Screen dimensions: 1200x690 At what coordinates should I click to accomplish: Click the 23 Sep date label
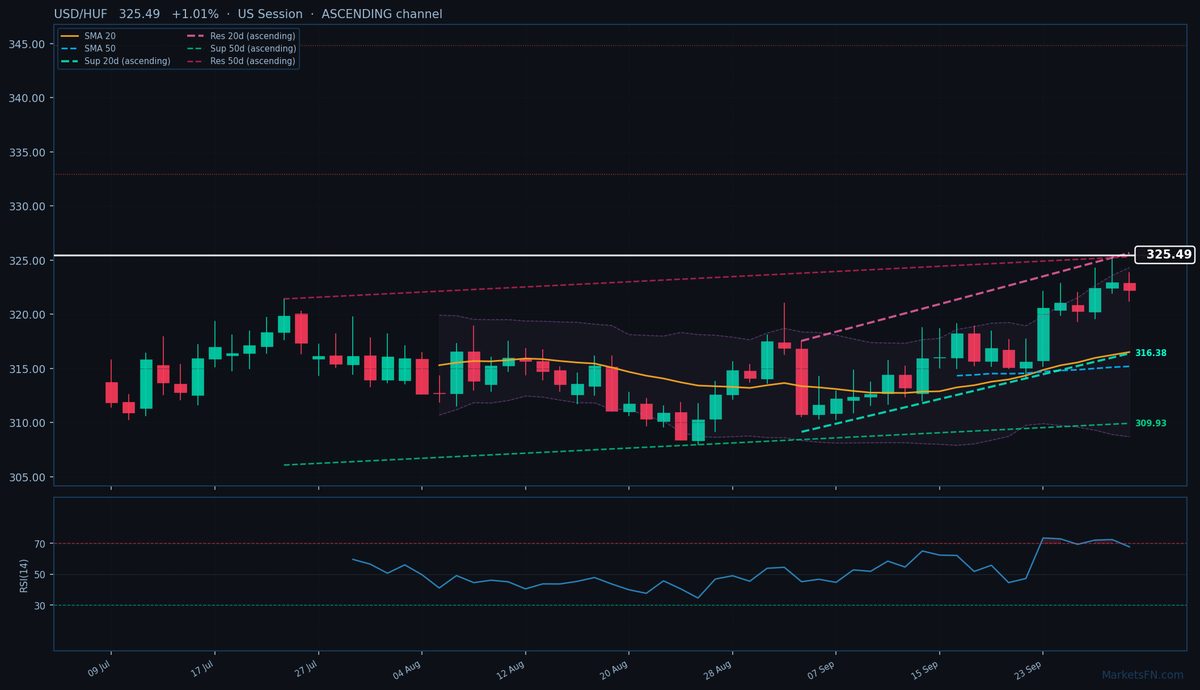click(x=1028, y=669)
